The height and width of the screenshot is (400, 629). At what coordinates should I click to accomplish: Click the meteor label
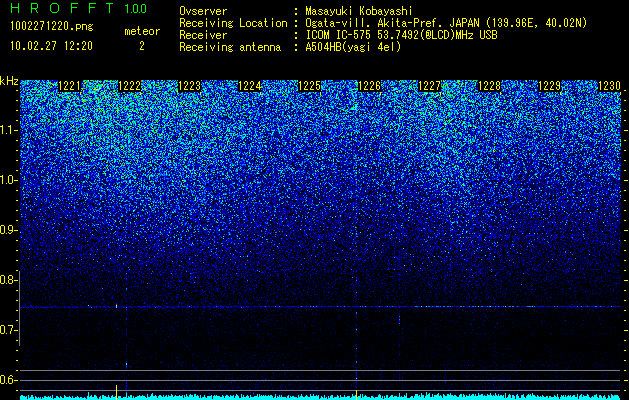click(142, 31)
